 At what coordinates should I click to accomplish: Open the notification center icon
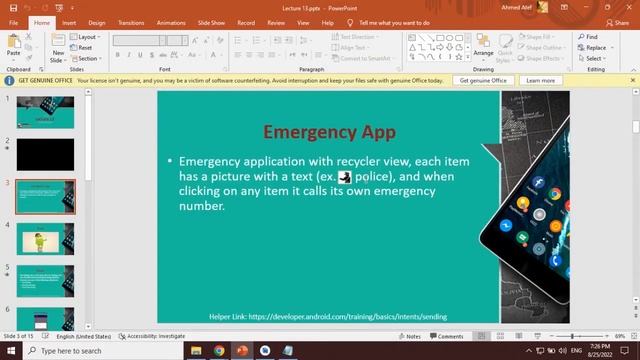pyautogui.click(x=624, y=351)
